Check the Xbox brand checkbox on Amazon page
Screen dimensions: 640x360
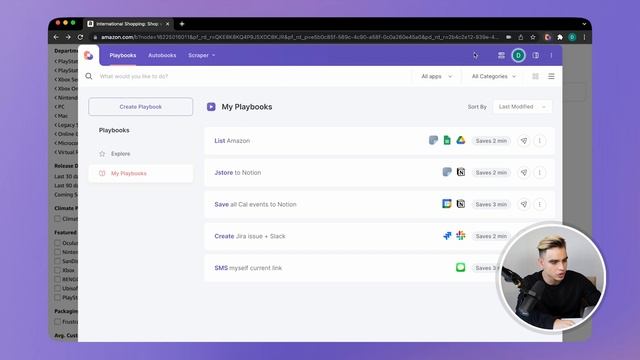click(58, 270)
